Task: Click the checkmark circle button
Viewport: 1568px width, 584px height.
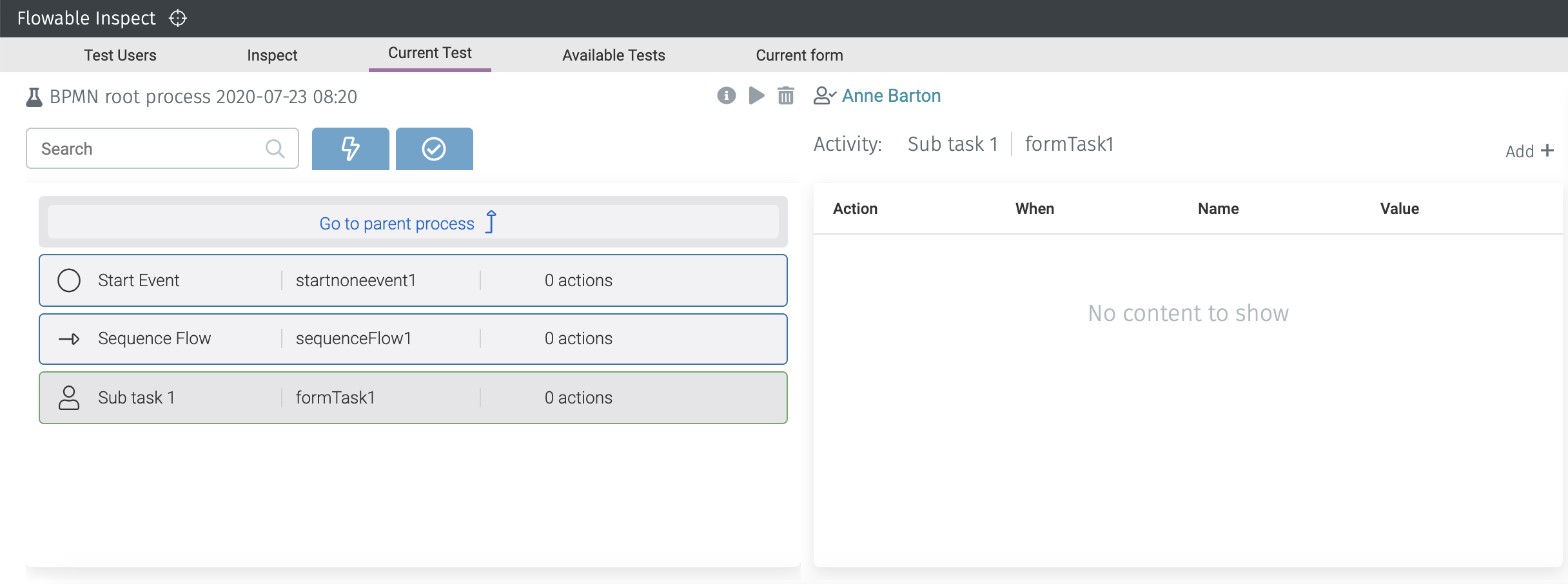Action: tap(434, 148)
